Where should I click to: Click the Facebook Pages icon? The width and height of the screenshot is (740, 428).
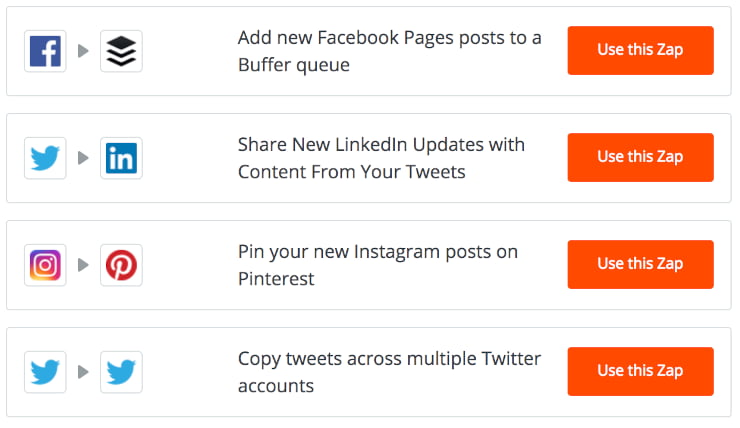coord(45,51)
